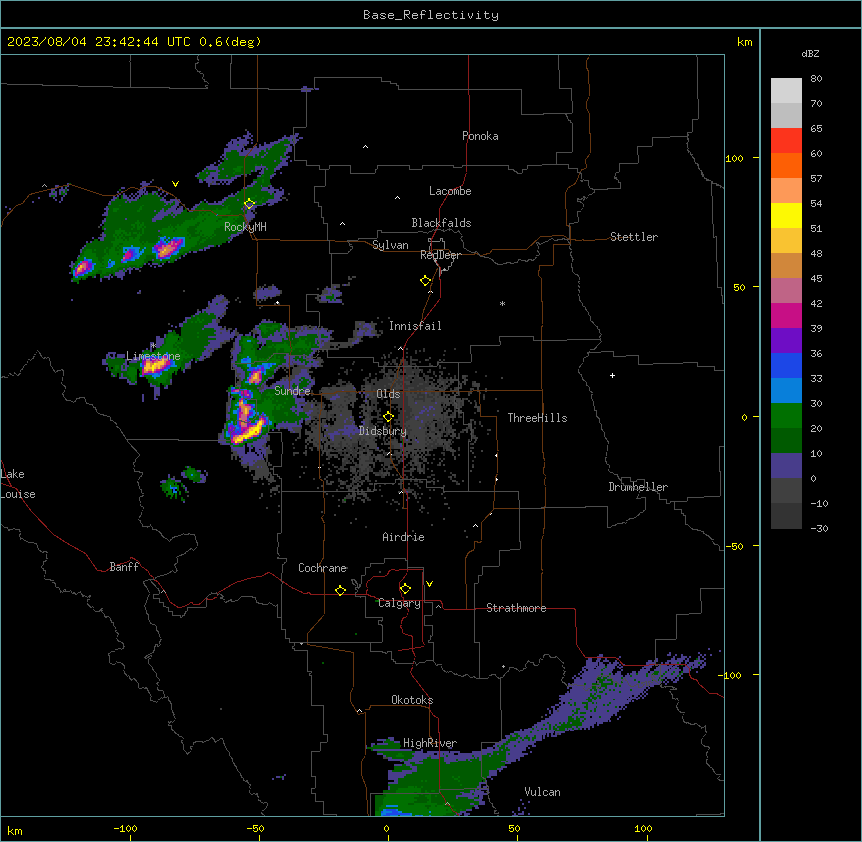Viewport: 862px width, 842px height.
Task: Click the Base_Reflectivity title text
Action: 431,15
